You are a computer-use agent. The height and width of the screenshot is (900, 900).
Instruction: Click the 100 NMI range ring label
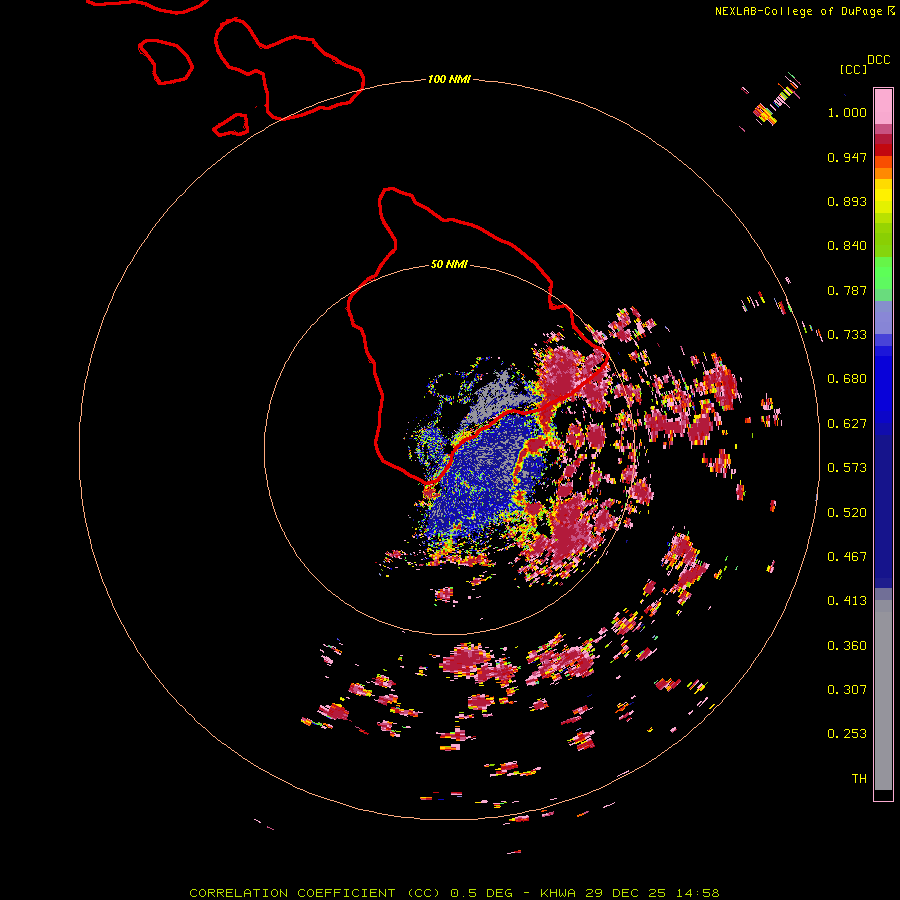[x=449, y=79]
